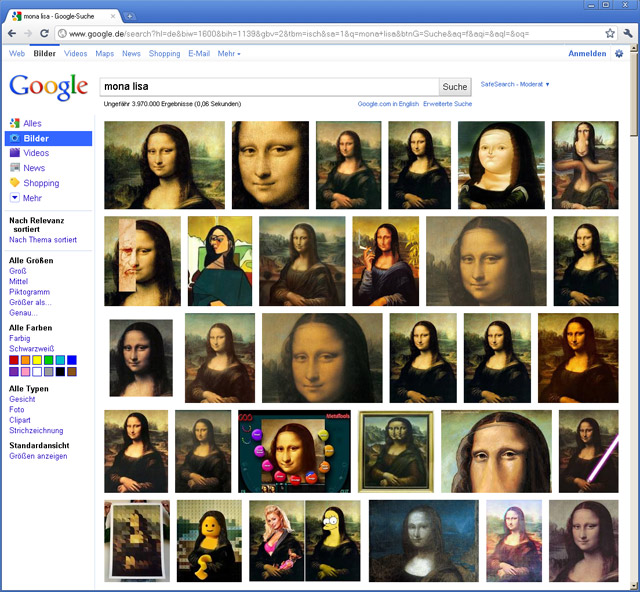Open News in top navigation

[x=131, y=53]
